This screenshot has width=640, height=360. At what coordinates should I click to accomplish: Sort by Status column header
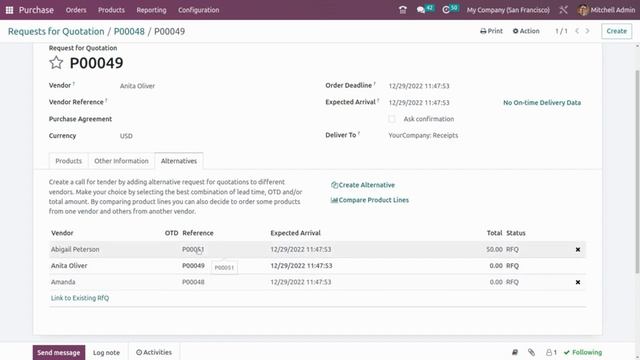516,233
